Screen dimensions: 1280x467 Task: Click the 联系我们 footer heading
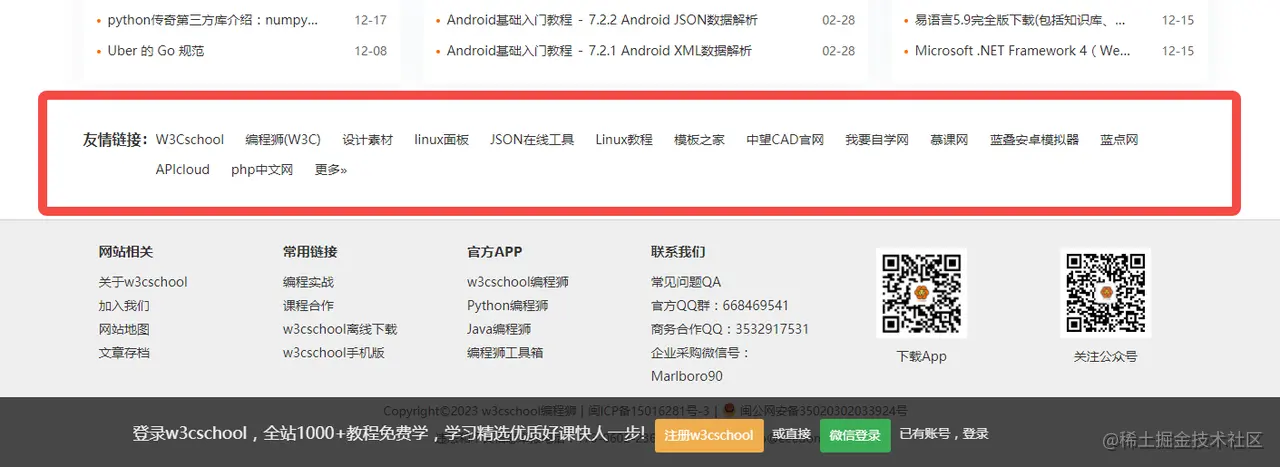(x=678, y=252)
